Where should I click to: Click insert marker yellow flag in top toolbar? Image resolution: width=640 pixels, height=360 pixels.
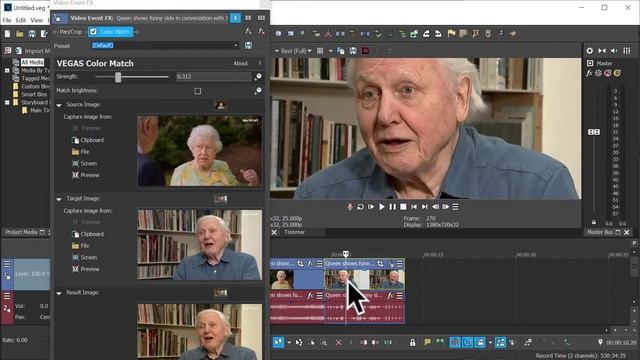(451, 33)
